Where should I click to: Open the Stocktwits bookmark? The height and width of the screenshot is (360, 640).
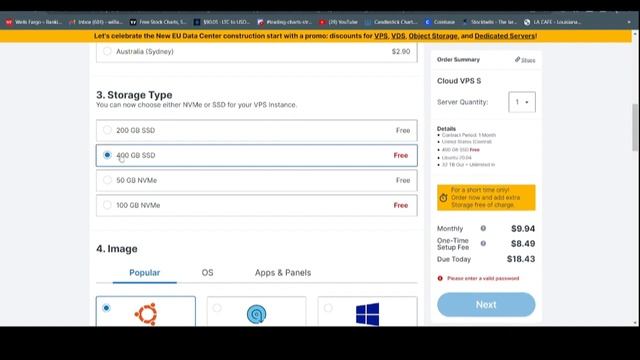[490, 22]
